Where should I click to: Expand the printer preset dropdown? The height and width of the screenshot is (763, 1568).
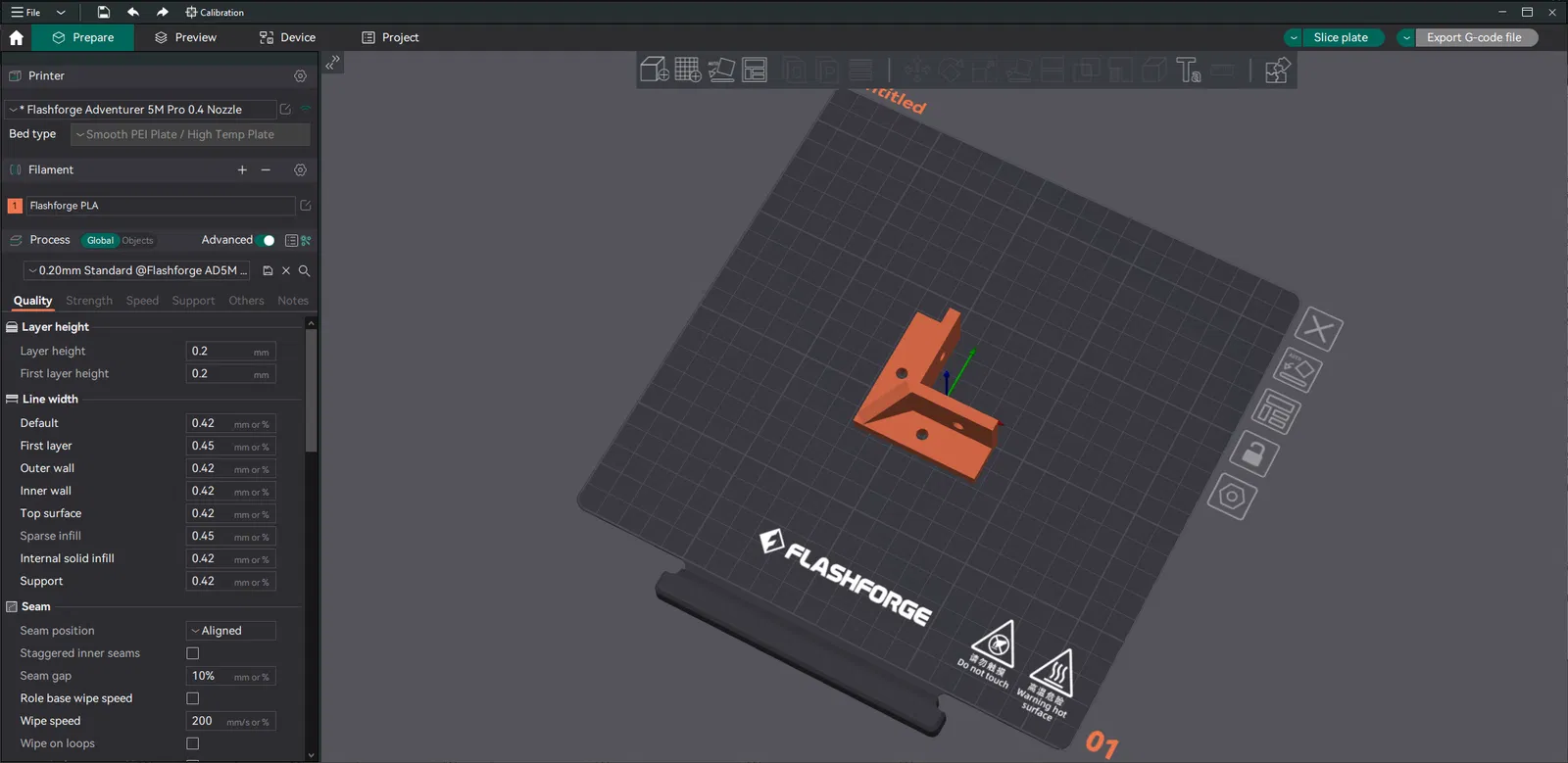pos(139,110)
